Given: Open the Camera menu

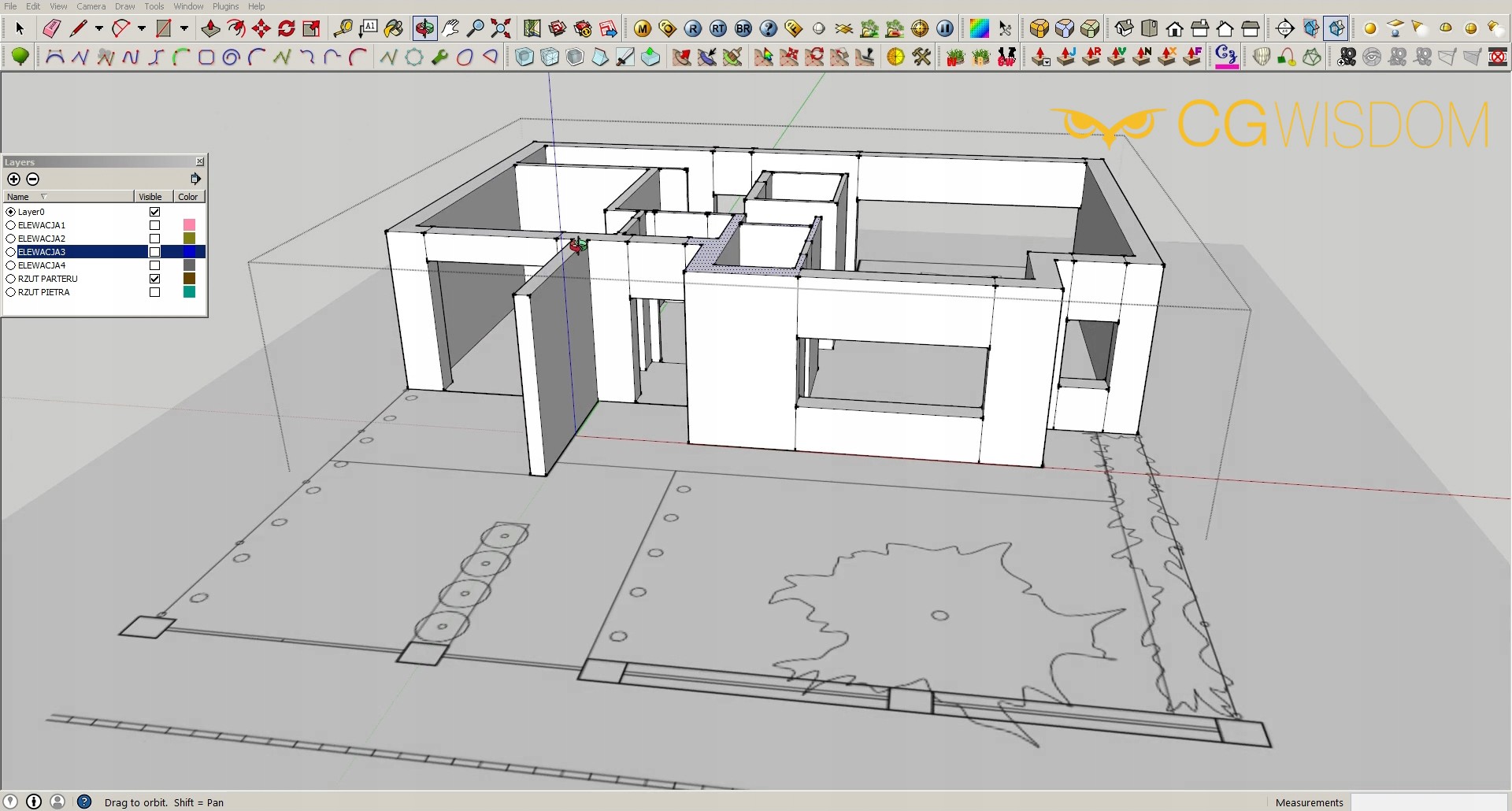Looking at the screenshot, I should tap(91, 6).
